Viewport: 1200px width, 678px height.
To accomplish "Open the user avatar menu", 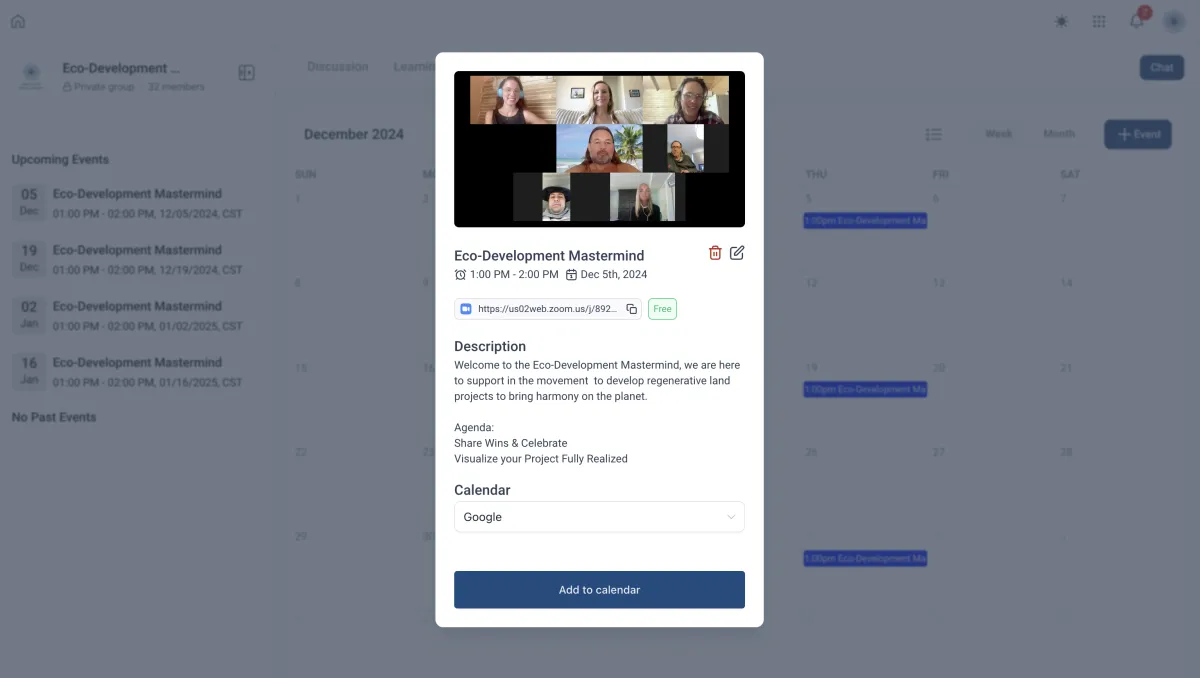I will 1174,21.
